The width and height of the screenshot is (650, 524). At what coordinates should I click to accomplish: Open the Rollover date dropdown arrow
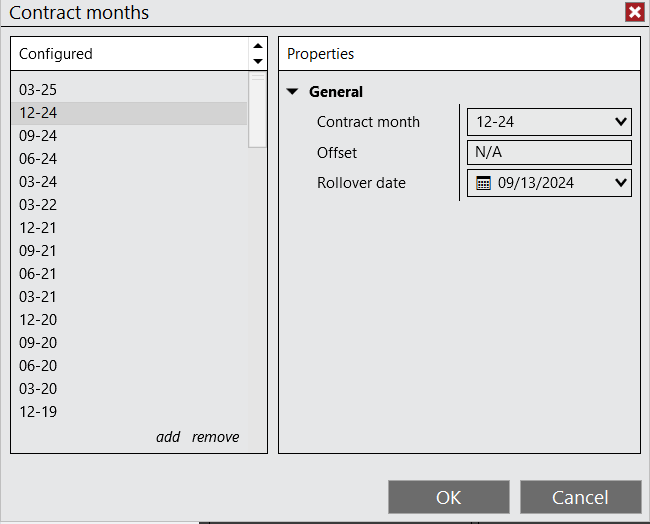[x=621, y=183]
